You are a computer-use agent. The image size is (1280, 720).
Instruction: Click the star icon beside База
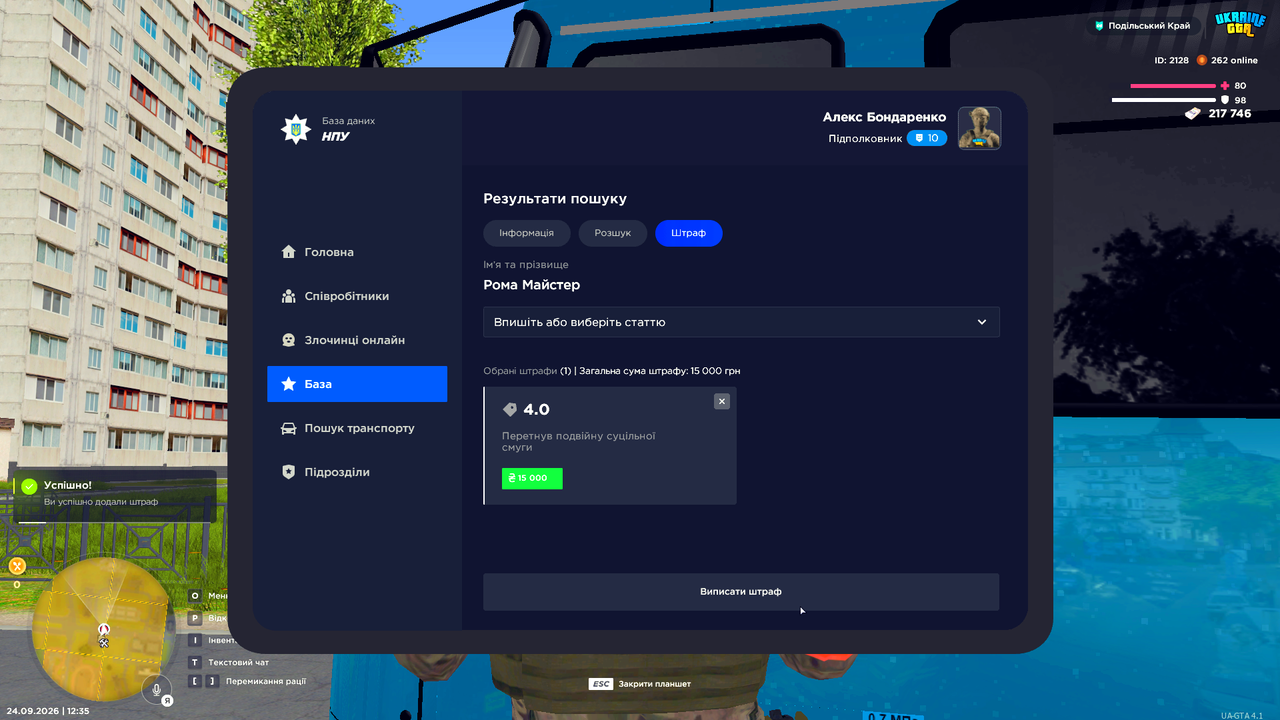[x=288, y=384]
